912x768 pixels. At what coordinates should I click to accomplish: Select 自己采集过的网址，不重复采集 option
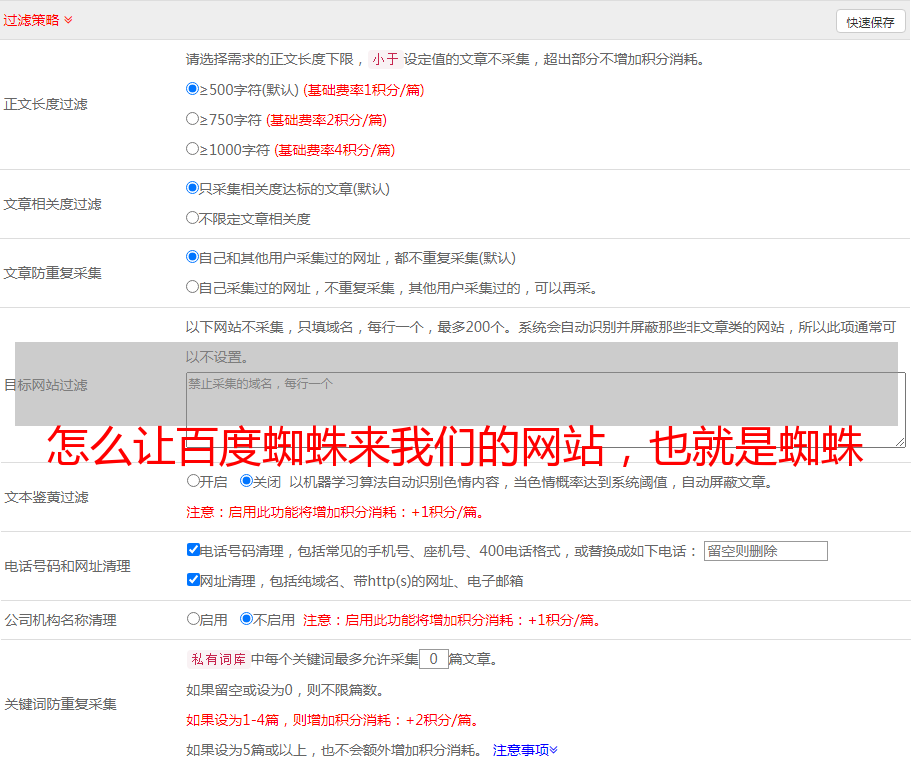pos(192,287)
